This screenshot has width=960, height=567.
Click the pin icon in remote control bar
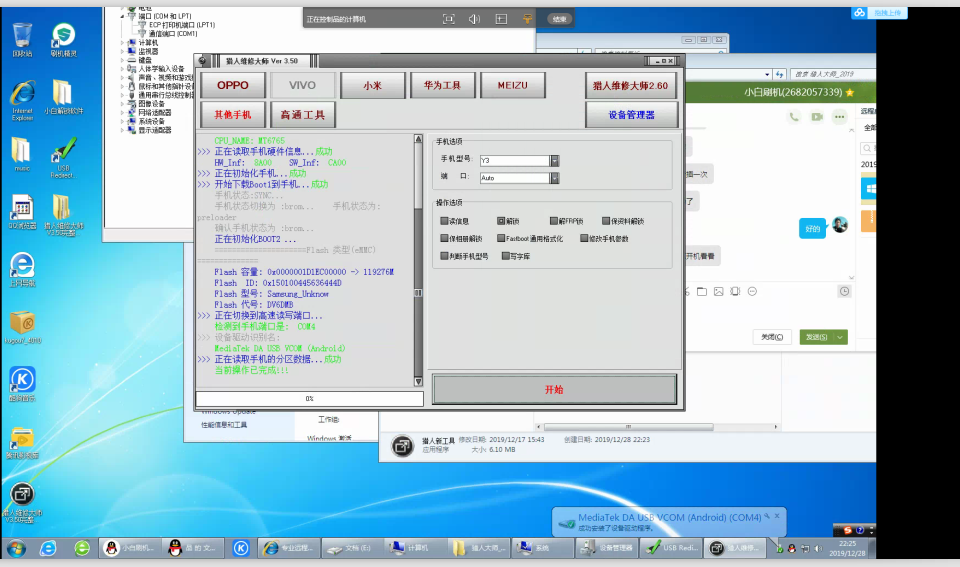pos(527,19)
